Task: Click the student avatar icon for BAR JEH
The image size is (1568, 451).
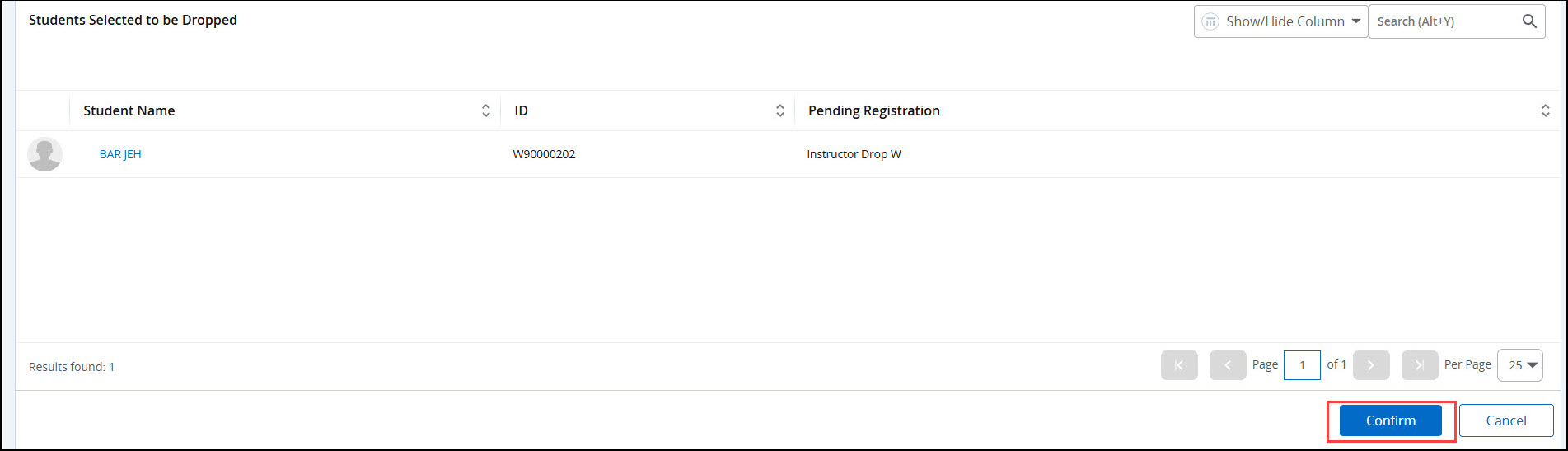Action: pos(44,154)
